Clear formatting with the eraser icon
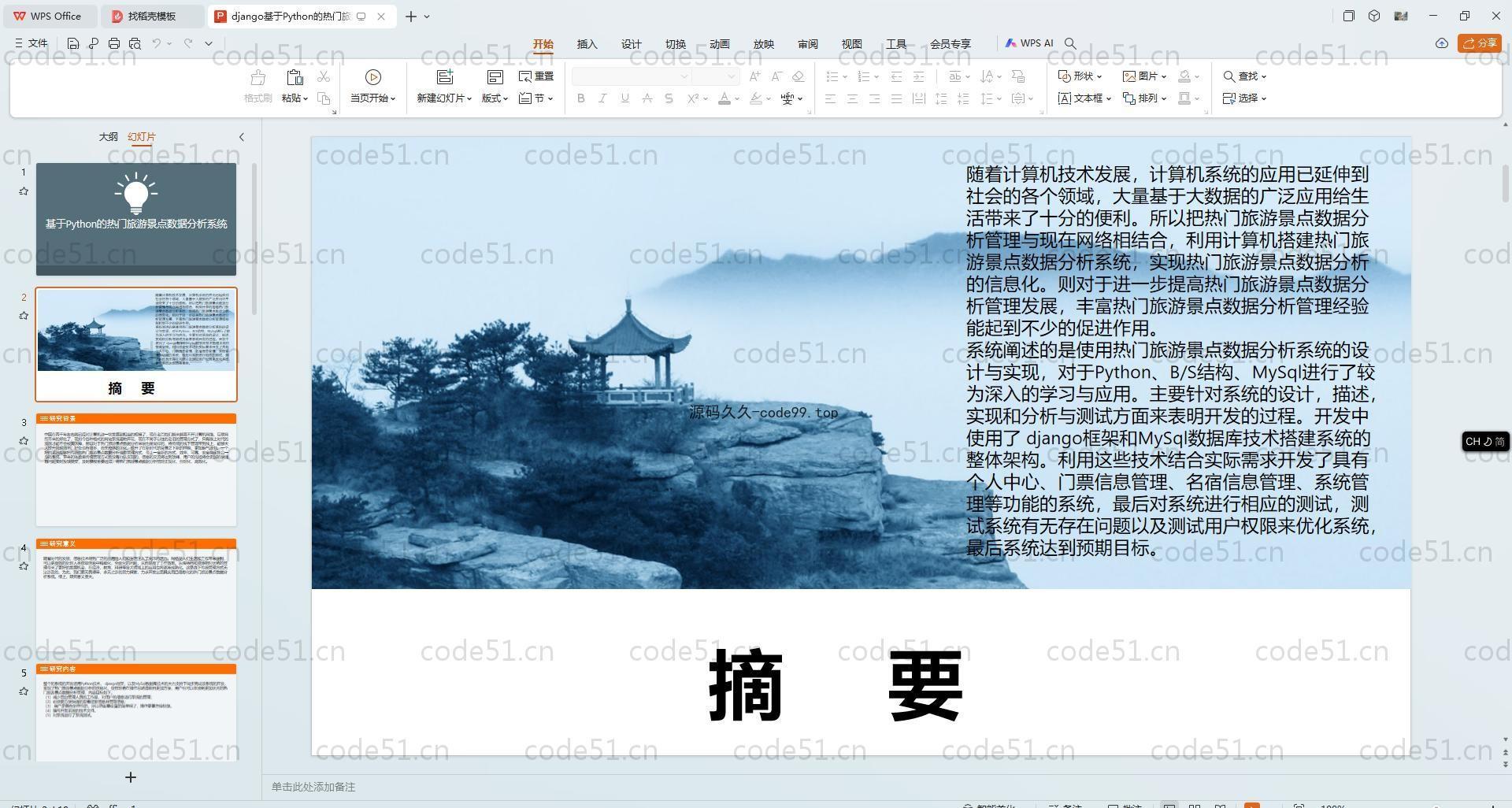This screenshot has height=808, width=1512. (x=798, y=76)
